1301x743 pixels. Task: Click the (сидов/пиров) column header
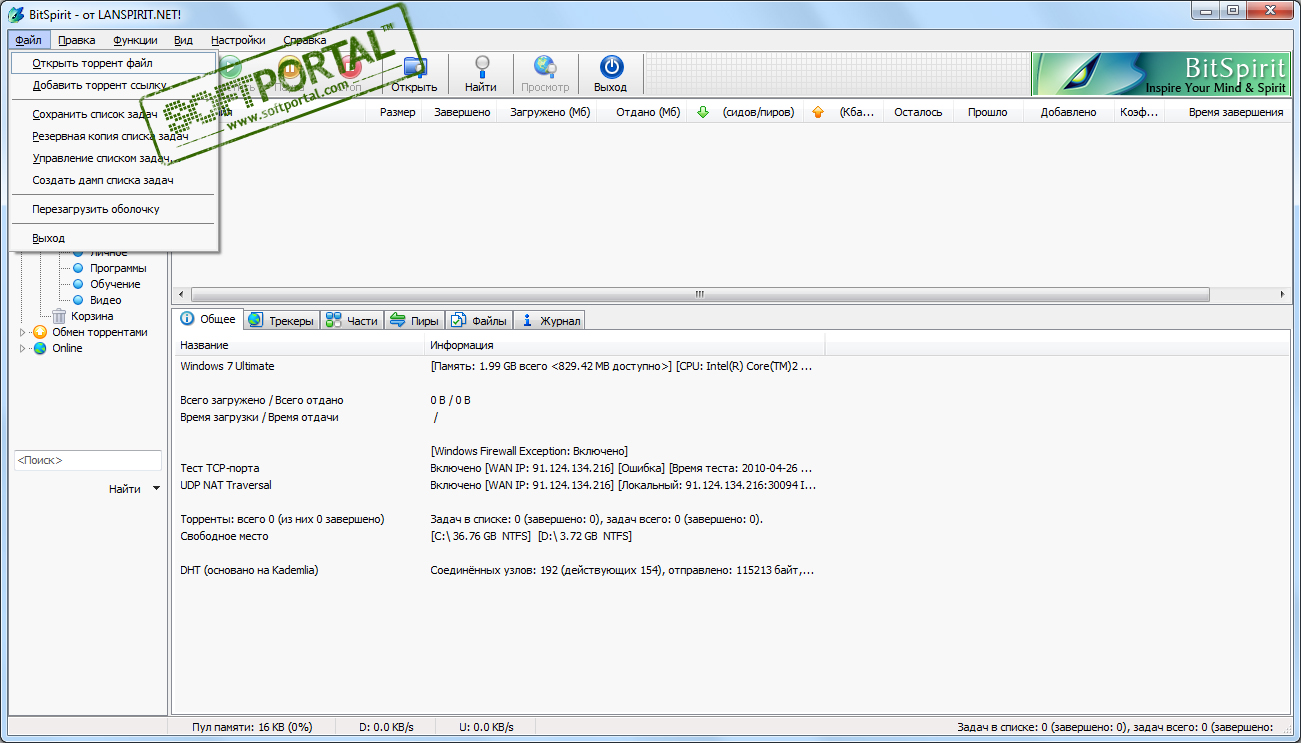point(759,112)
